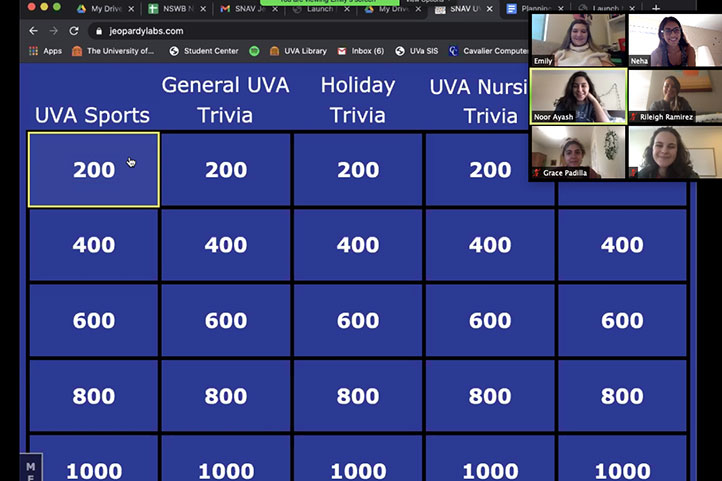Click the General UVA Trivia heading
The width and height of the screenshot is (722, 481).
[x=225, y=100]
